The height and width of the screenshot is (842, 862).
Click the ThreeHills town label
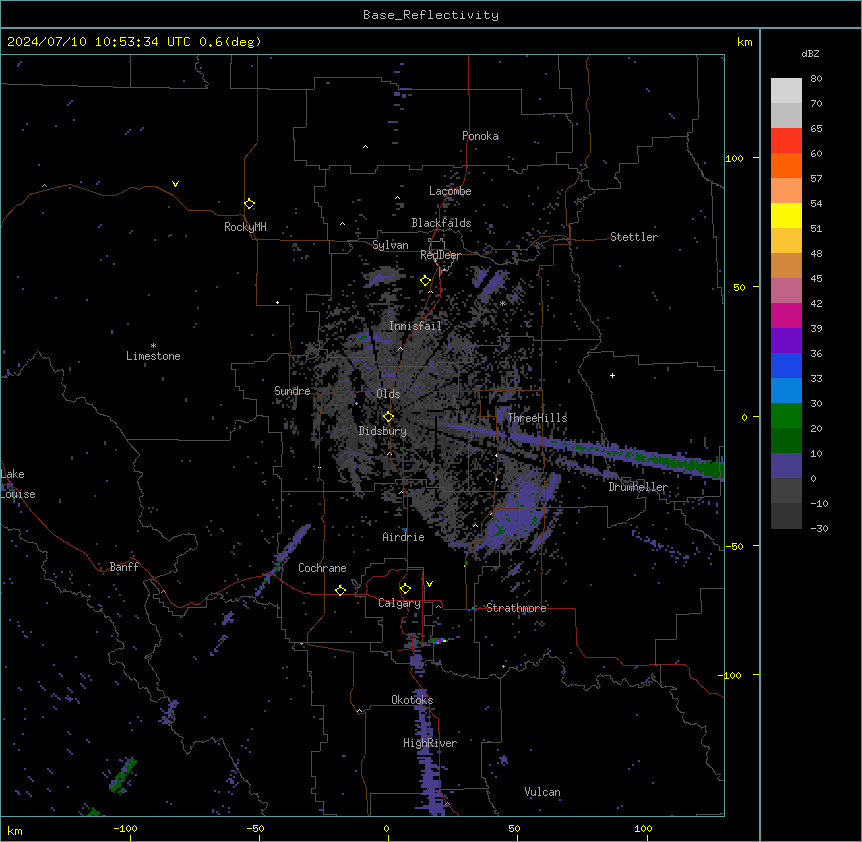[537, 418]
